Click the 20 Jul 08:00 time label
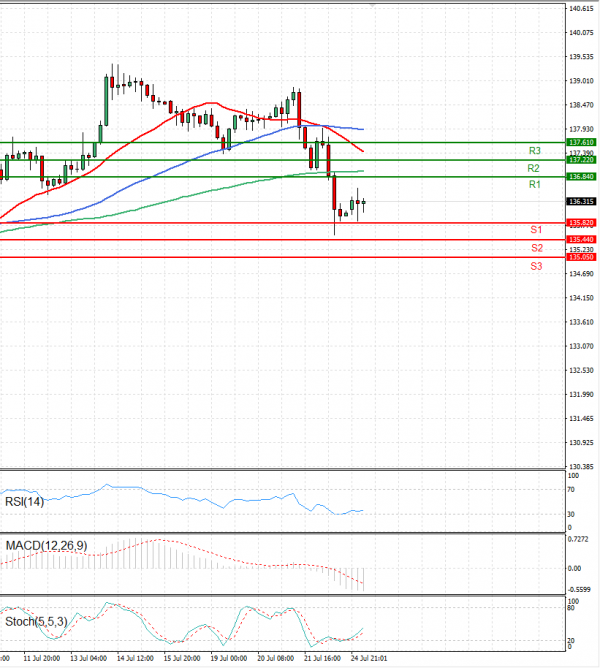 point(276,658)
